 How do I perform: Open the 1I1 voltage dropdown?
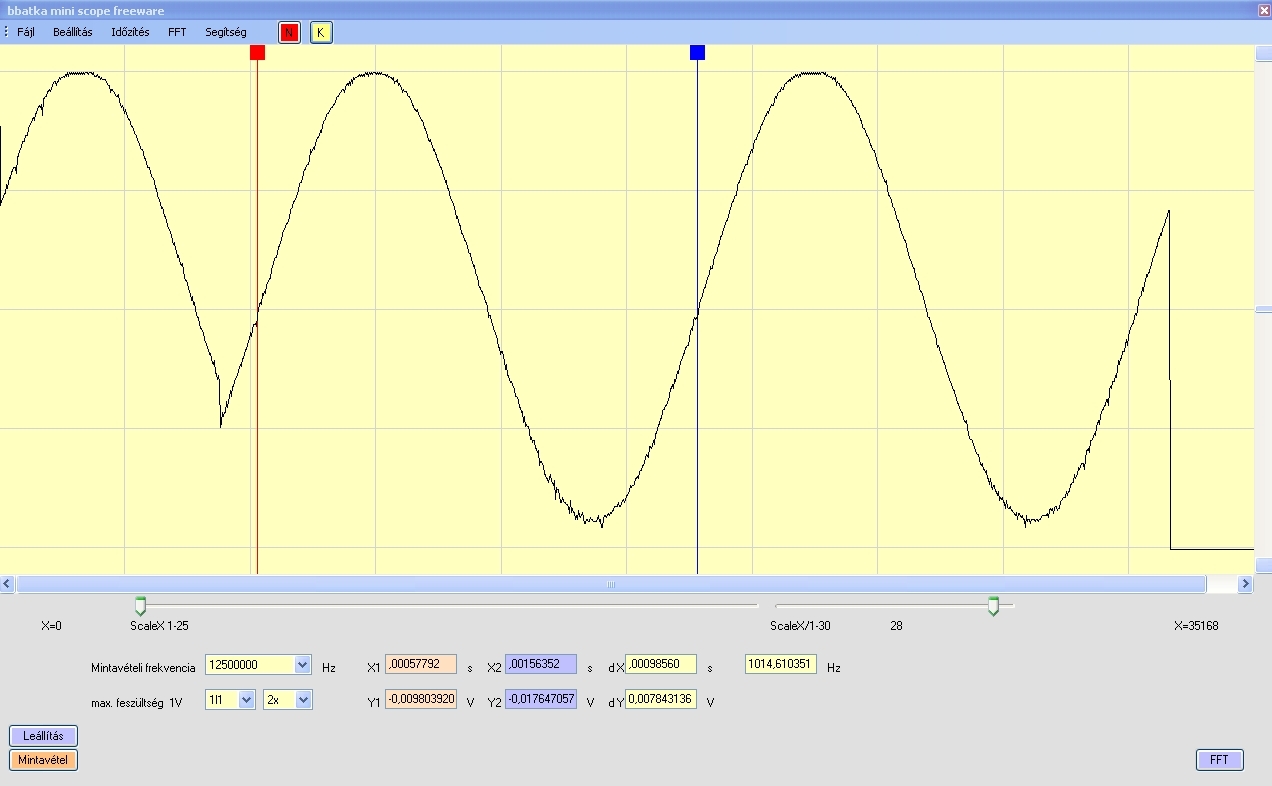[x=246, y=700]
